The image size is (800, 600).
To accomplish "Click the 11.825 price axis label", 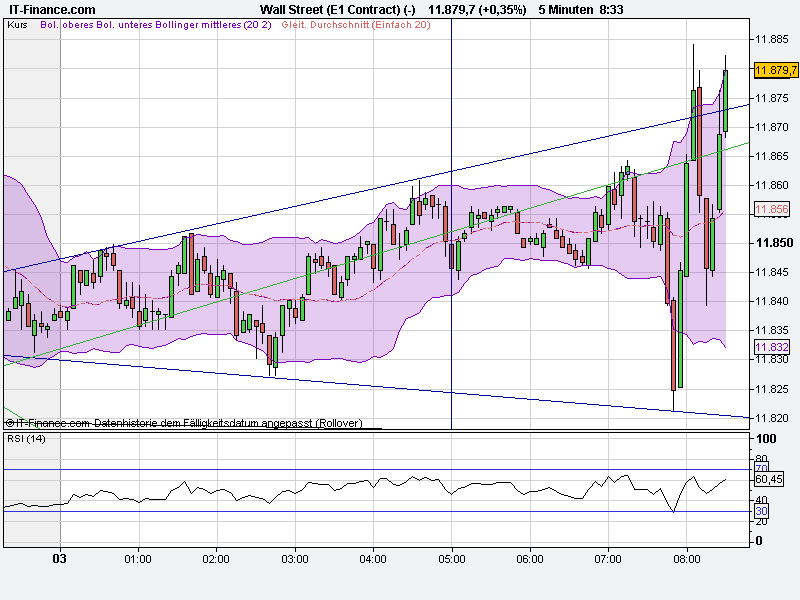I will (771, 389).
